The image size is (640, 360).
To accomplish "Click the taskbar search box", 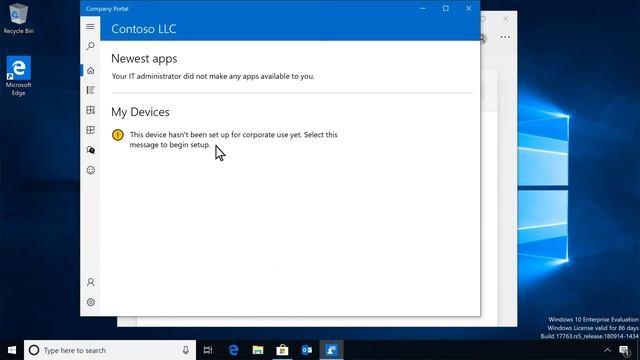I will pos(110,350).
